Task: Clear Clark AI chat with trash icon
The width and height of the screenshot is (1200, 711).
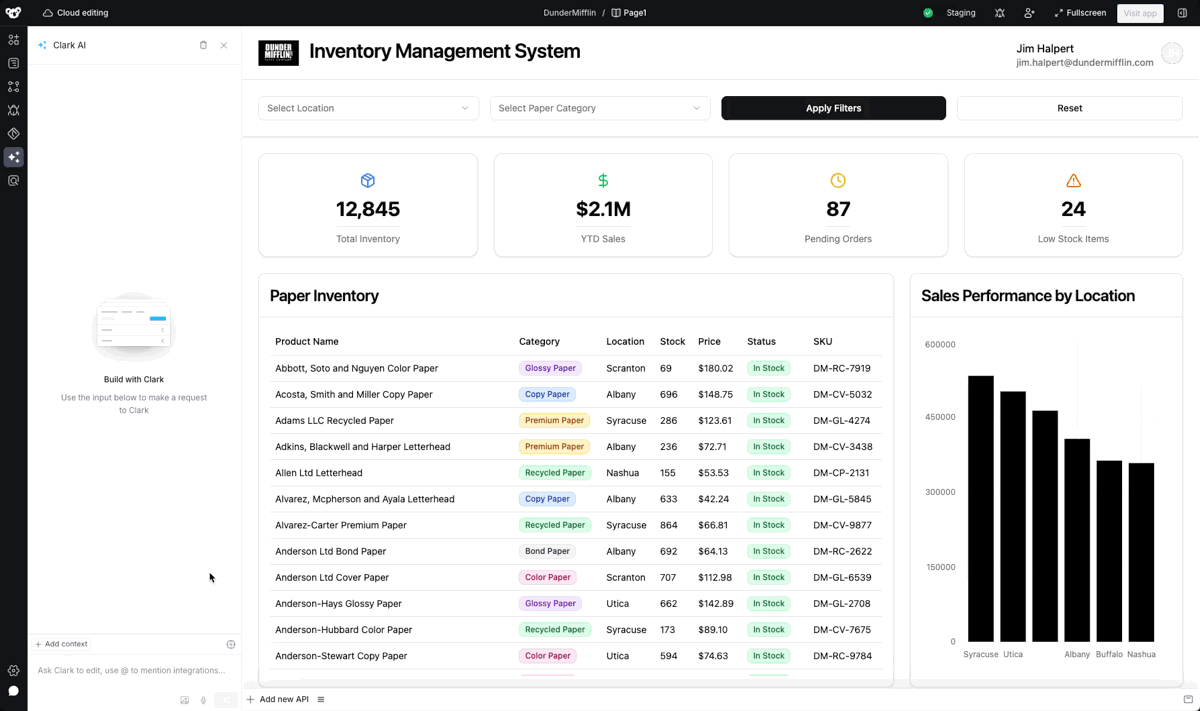Action: point(203,45)
